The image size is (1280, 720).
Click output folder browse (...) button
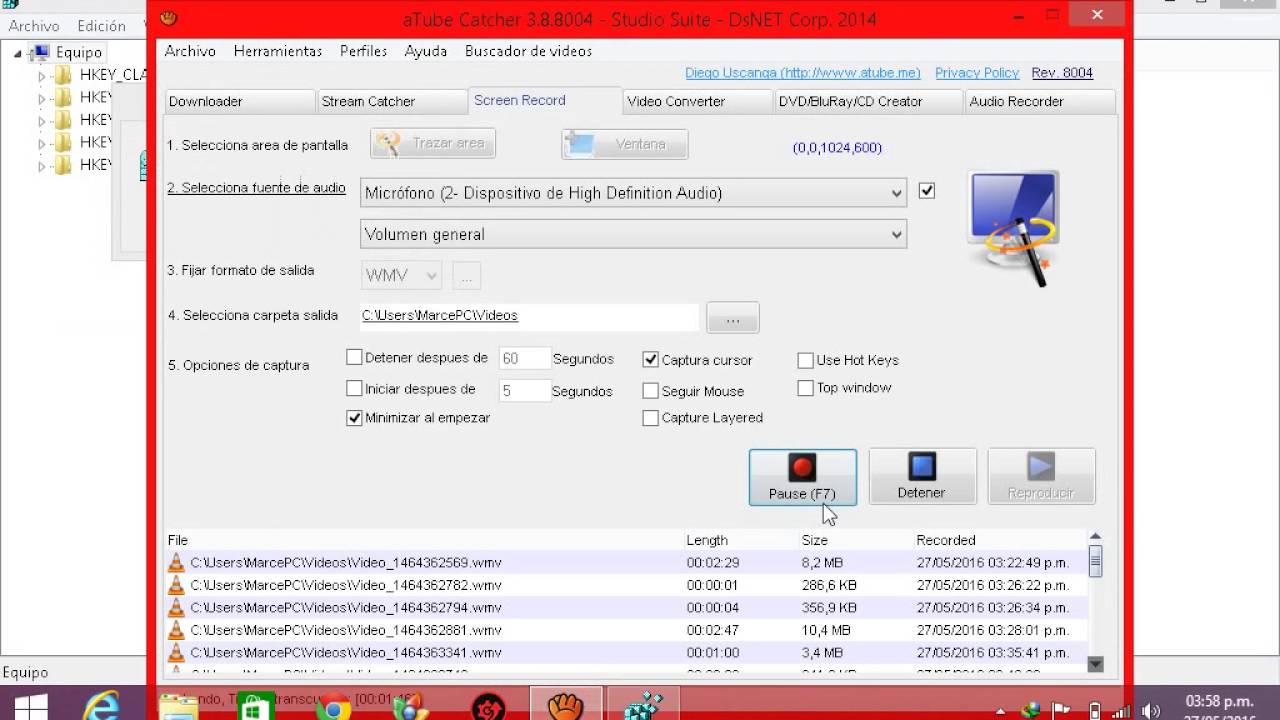coord(733,318)
